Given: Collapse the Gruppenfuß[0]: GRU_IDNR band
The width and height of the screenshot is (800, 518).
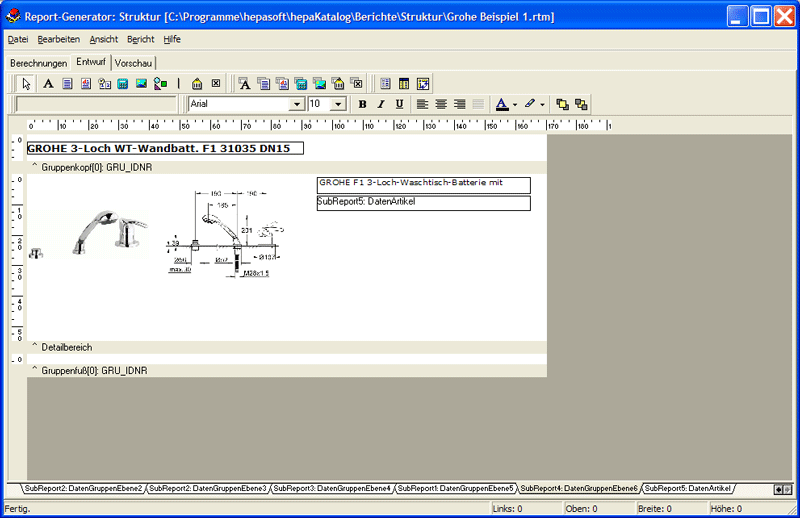Looking at the screenshot, I should [35, 369].
